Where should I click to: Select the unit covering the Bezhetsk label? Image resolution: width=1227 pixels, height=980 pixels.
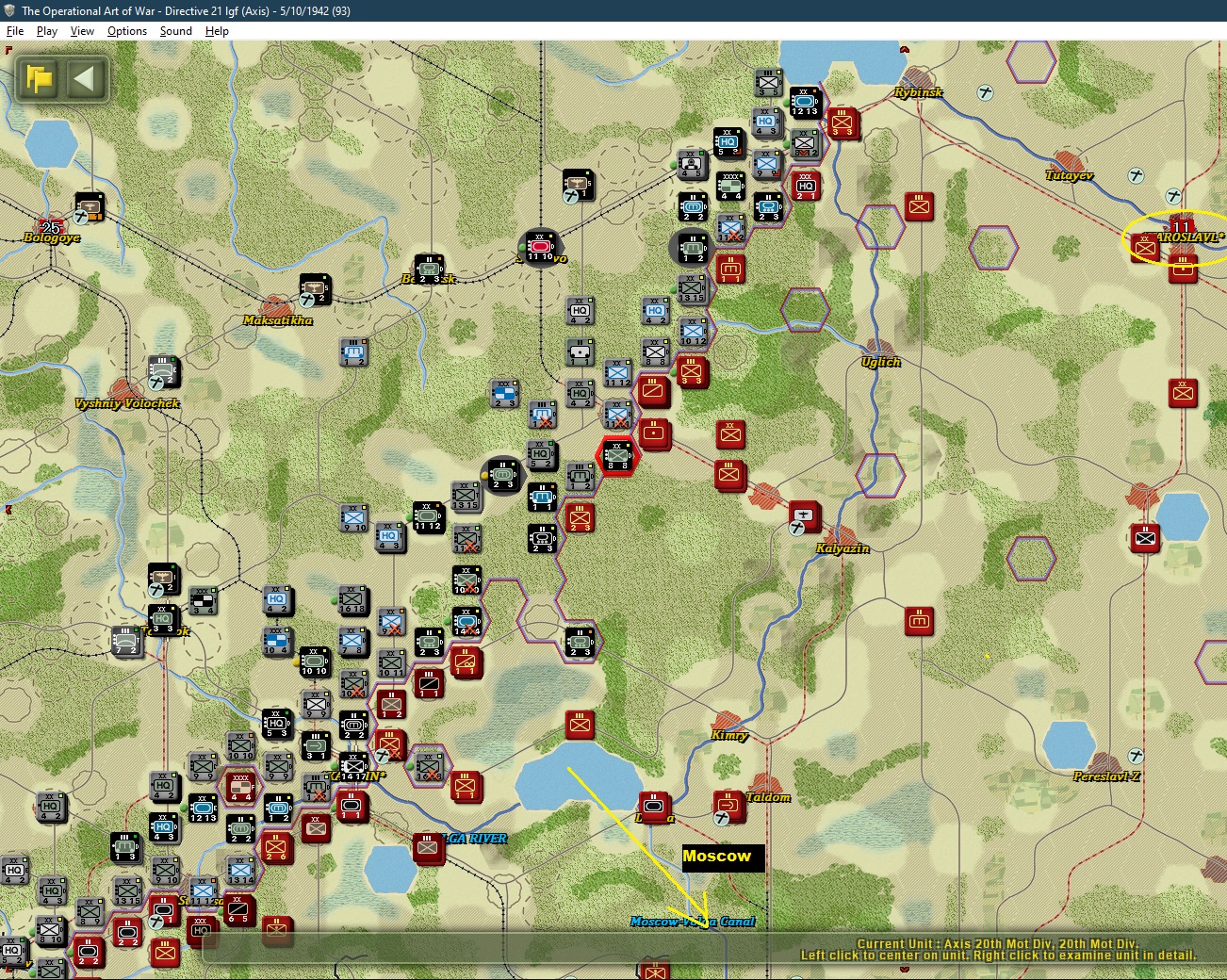click(x=429, y=269)
